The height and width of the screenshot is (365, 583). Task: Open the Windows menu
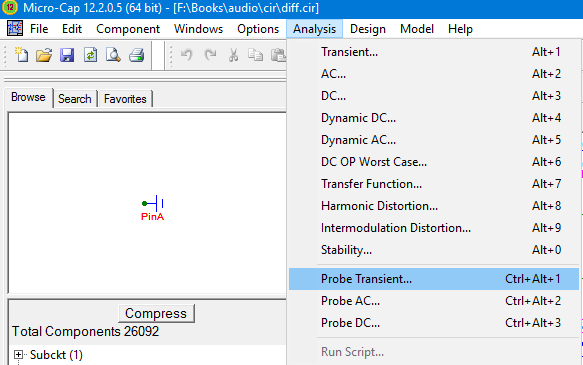pyautogui.click(x=199, y=29)
